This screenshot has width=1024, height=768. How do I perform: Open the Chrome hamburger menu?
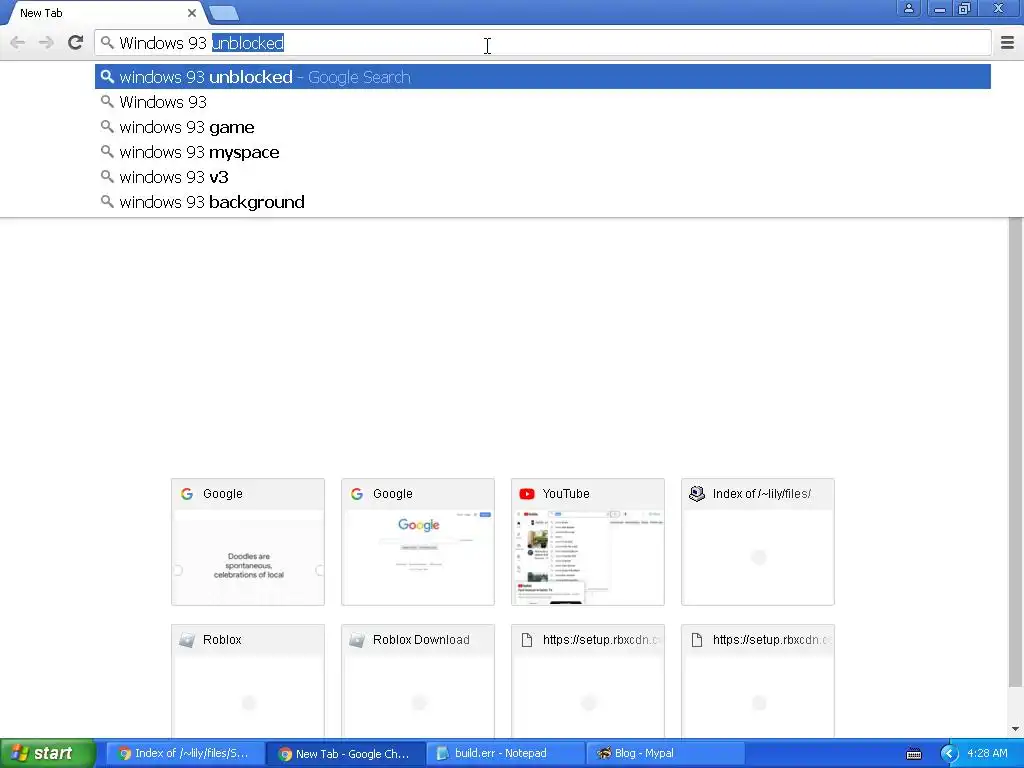click(x=1008, y=43)
